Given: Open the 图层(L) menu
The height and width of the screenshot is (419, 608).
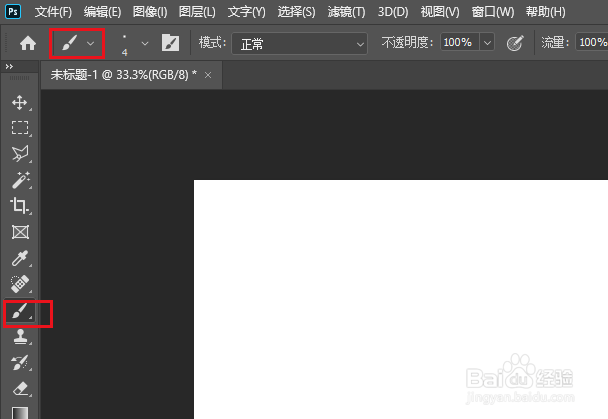Looking at the screenshot, I should (x=197, y=12).
